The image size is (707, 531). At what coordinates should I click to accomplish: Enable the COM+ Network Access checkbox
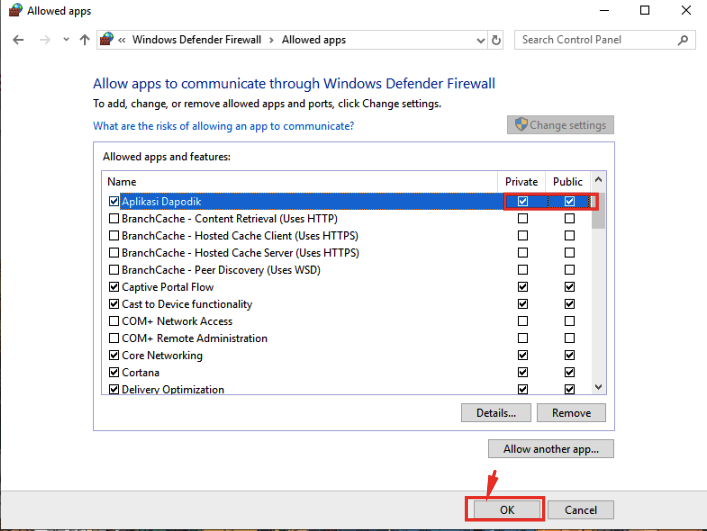114,321
